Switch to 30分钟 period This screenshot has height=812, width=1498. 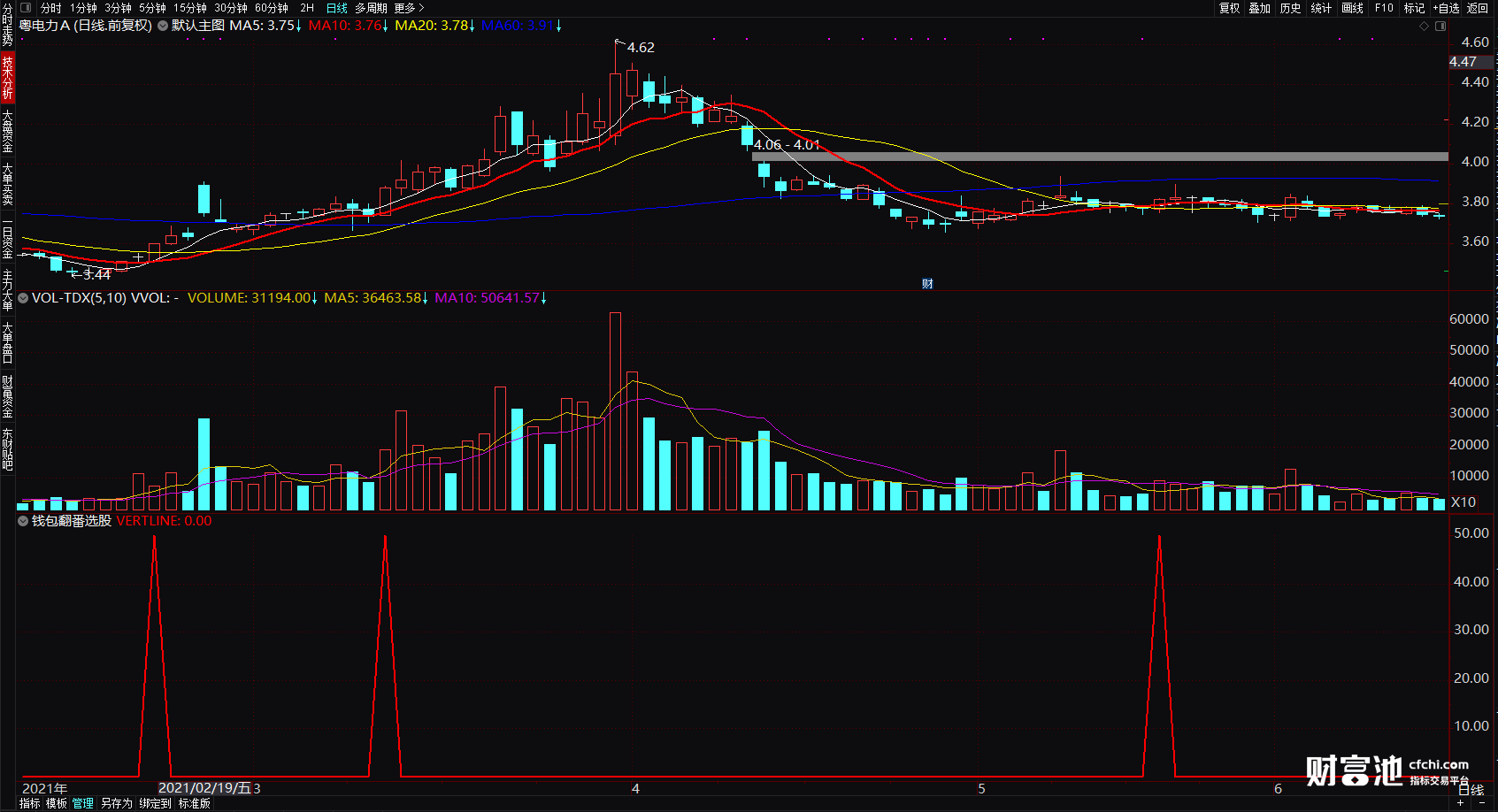coord(230,8)
